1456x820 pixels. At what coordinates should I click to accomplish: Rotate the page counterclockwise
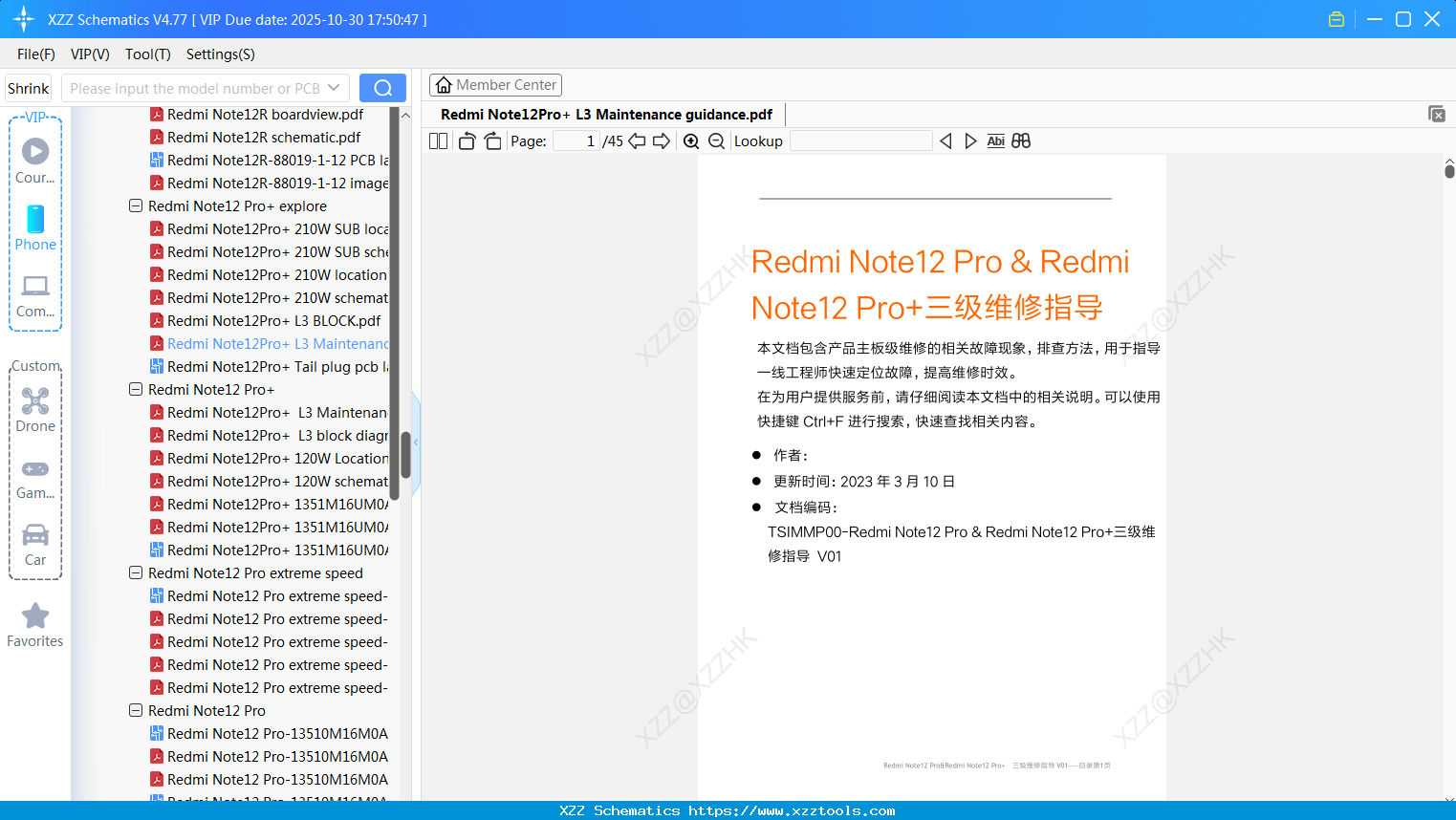click(x=467, y=140)
